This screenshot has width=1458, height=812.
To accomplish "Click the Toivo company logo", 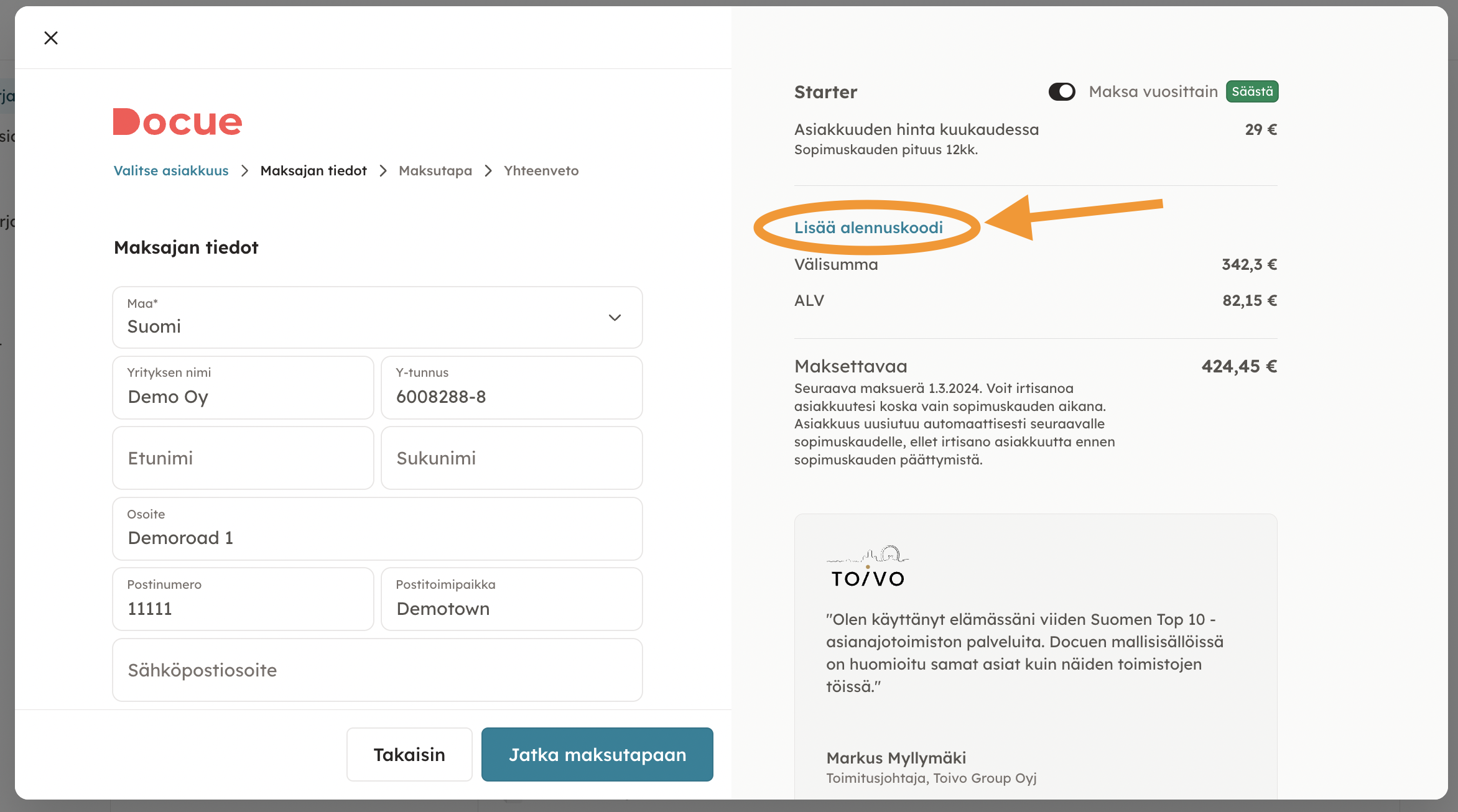I will pos(867,567).
